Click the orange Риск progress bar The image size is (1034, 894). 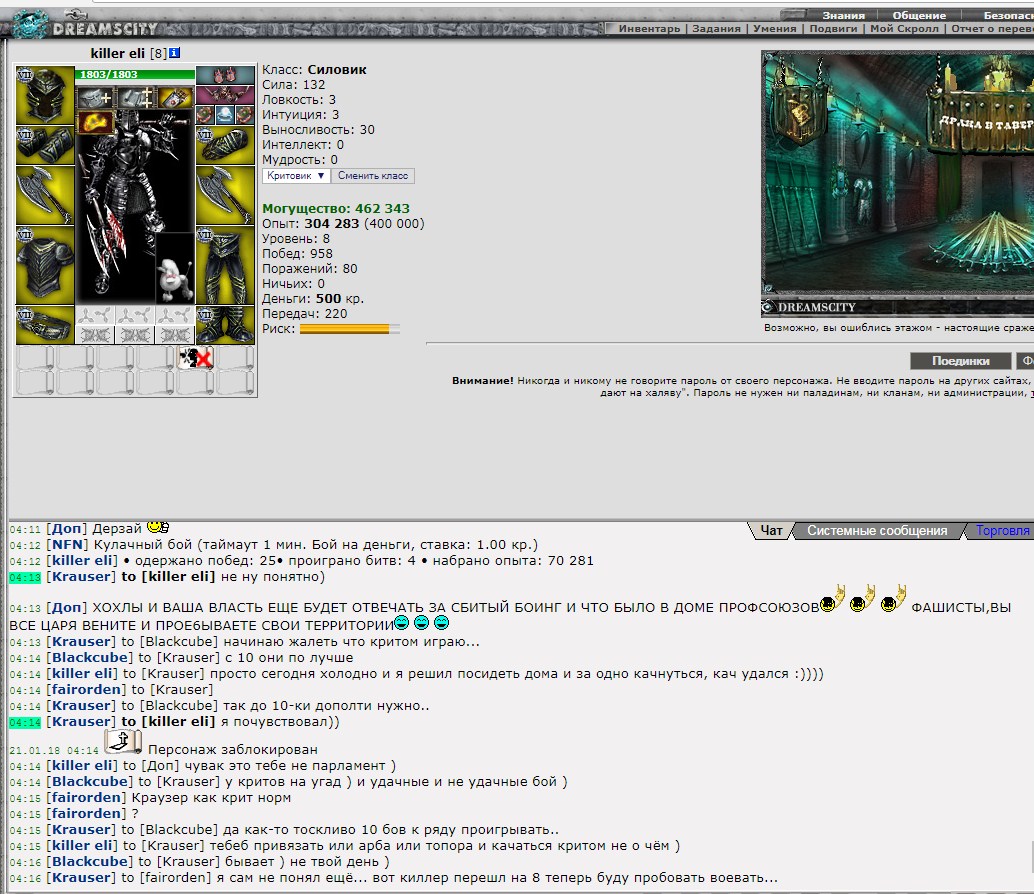coord(350,329)
